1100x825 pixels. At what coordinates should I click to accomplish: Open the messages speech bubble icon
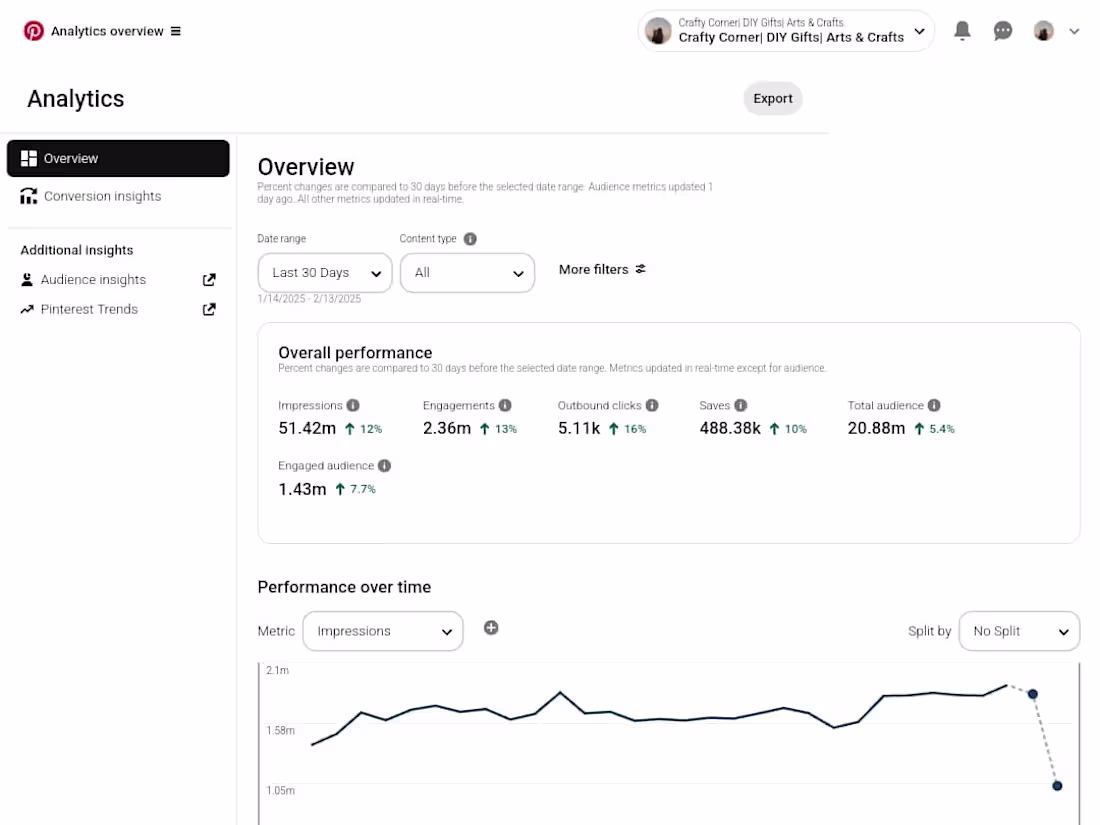1003,31
